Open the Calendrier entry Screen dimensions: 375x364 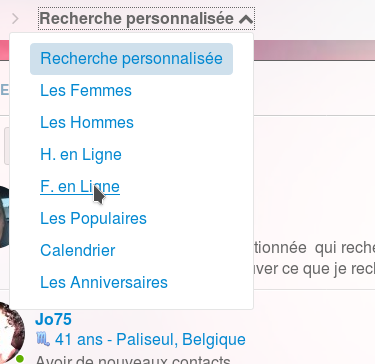click(78, 251)
